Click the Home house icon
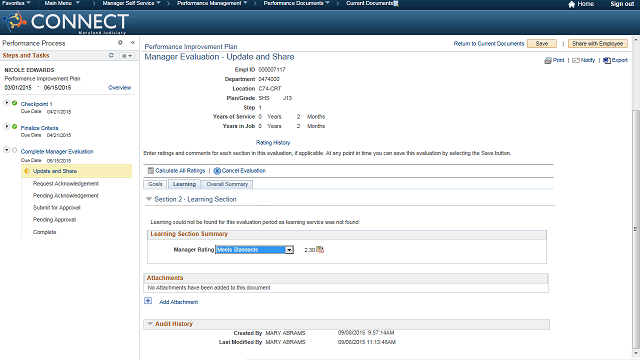The height and width of the screenshot is (360, 640). (571, 4)
